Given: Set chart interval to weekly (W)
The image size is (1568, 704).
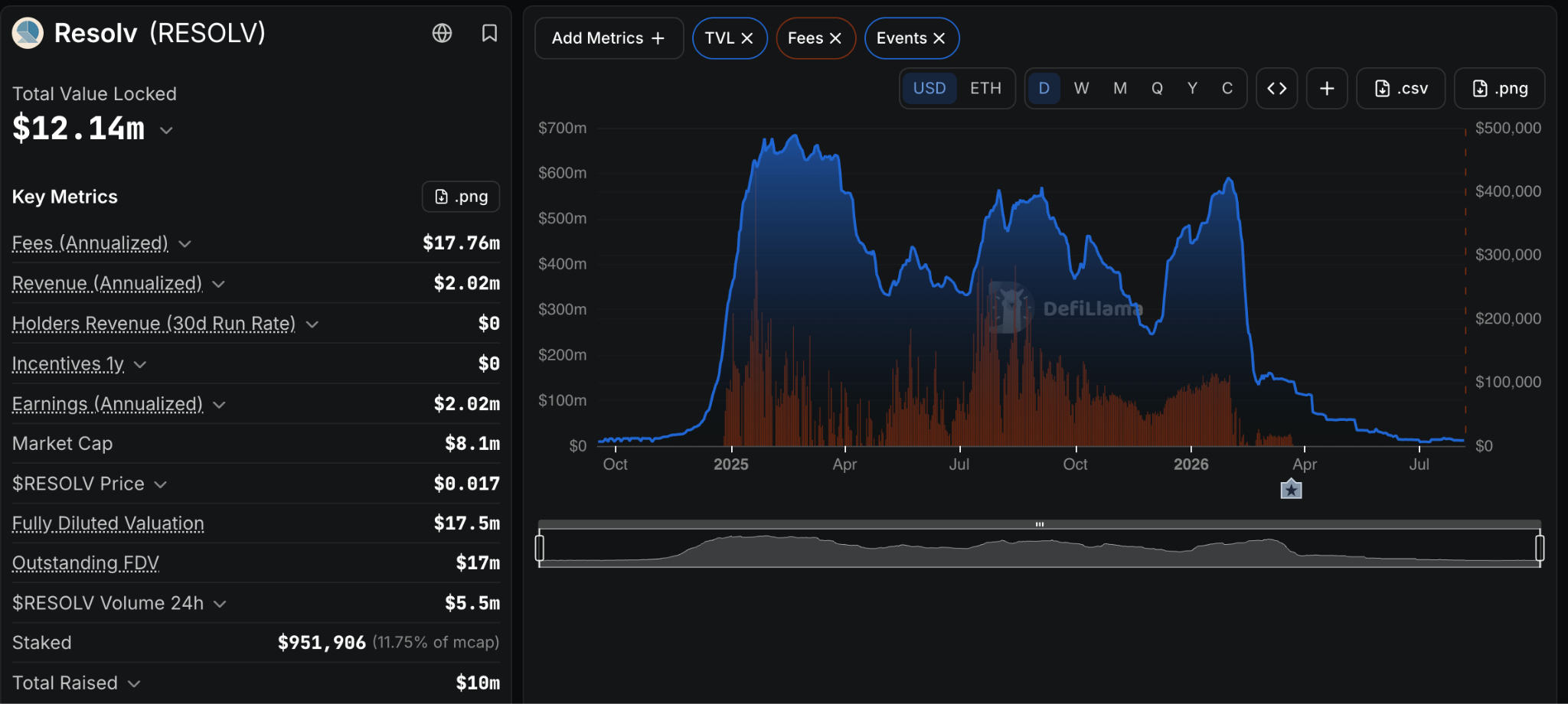Looking at the screenshot, I should (1081, 88).
